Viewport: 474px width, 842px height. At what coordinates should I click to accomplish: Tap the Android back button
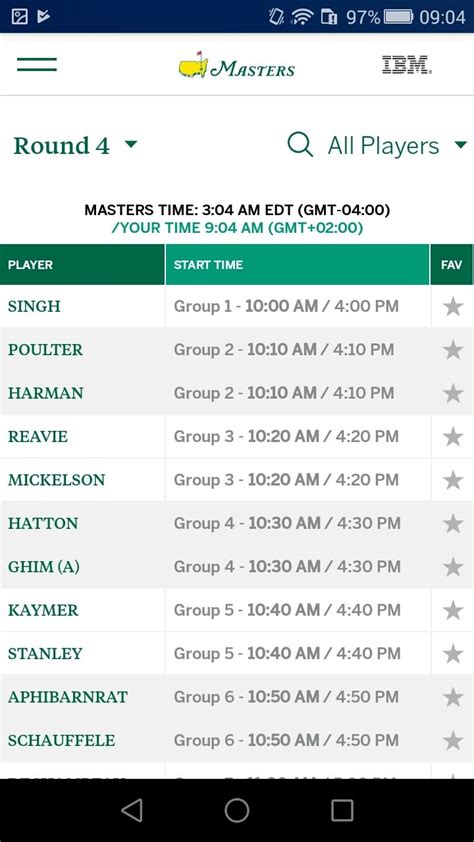132,810
